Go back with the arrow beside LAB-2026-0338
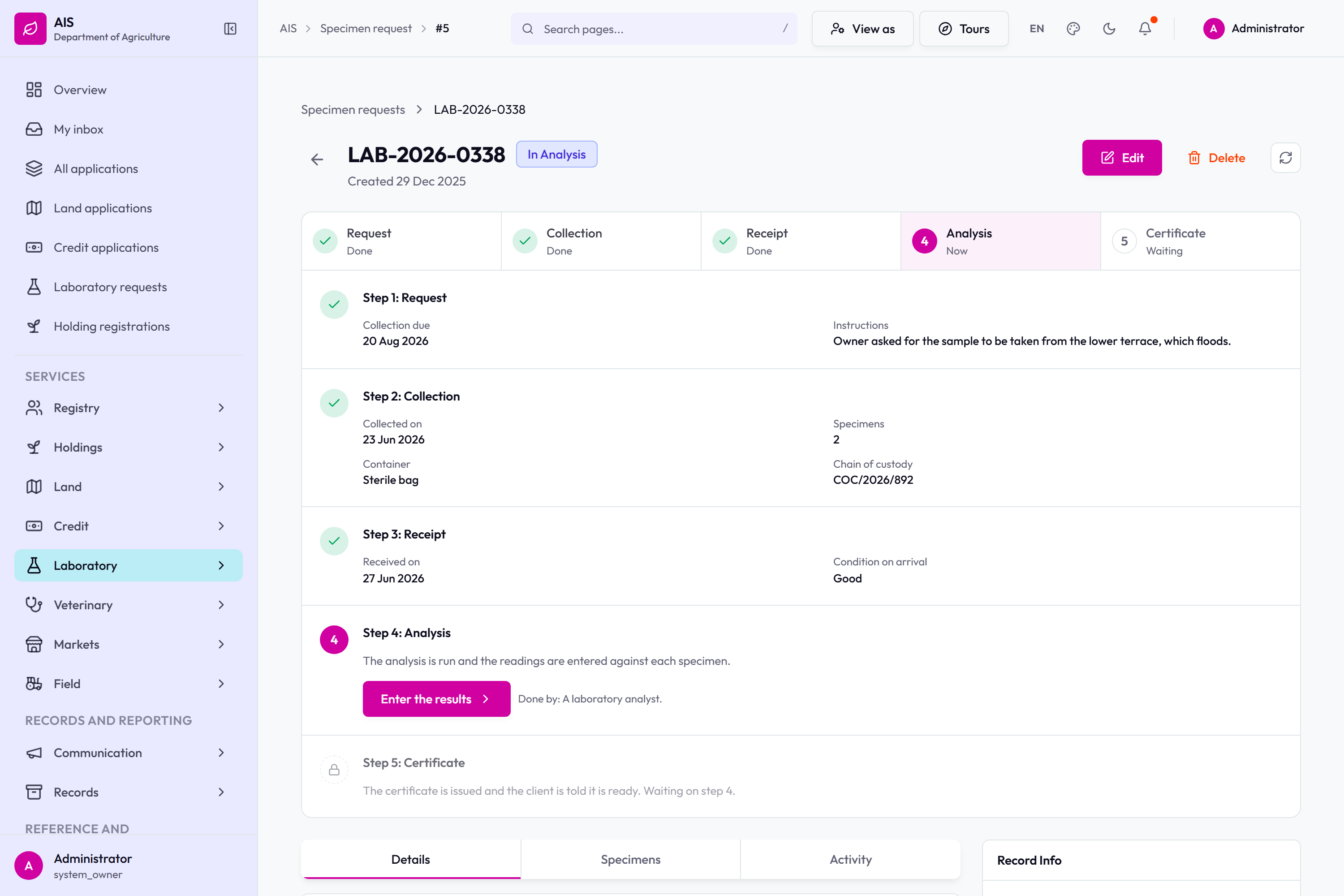 (317, 159)
